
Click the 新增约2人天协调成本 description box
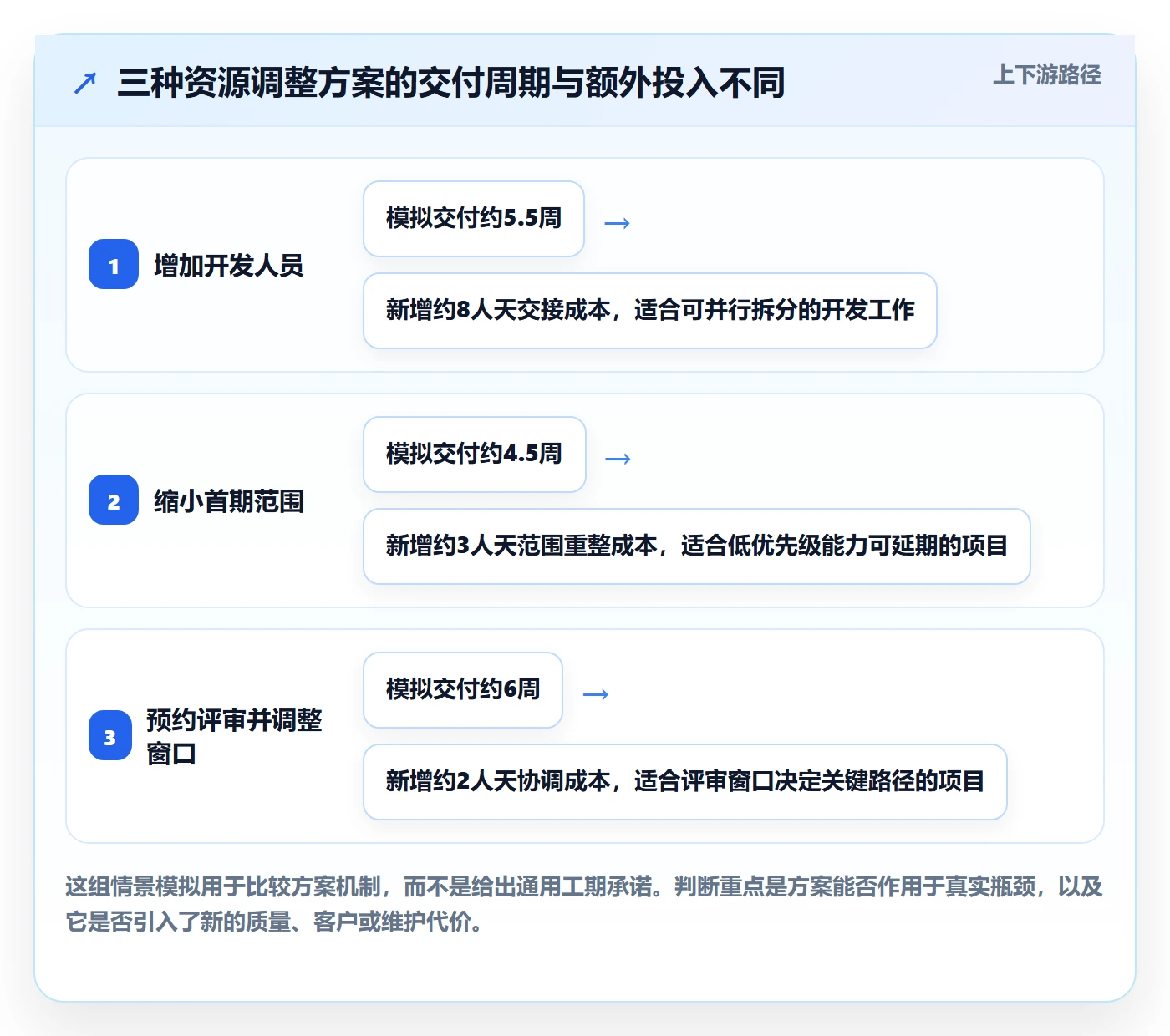click(685, 782)
